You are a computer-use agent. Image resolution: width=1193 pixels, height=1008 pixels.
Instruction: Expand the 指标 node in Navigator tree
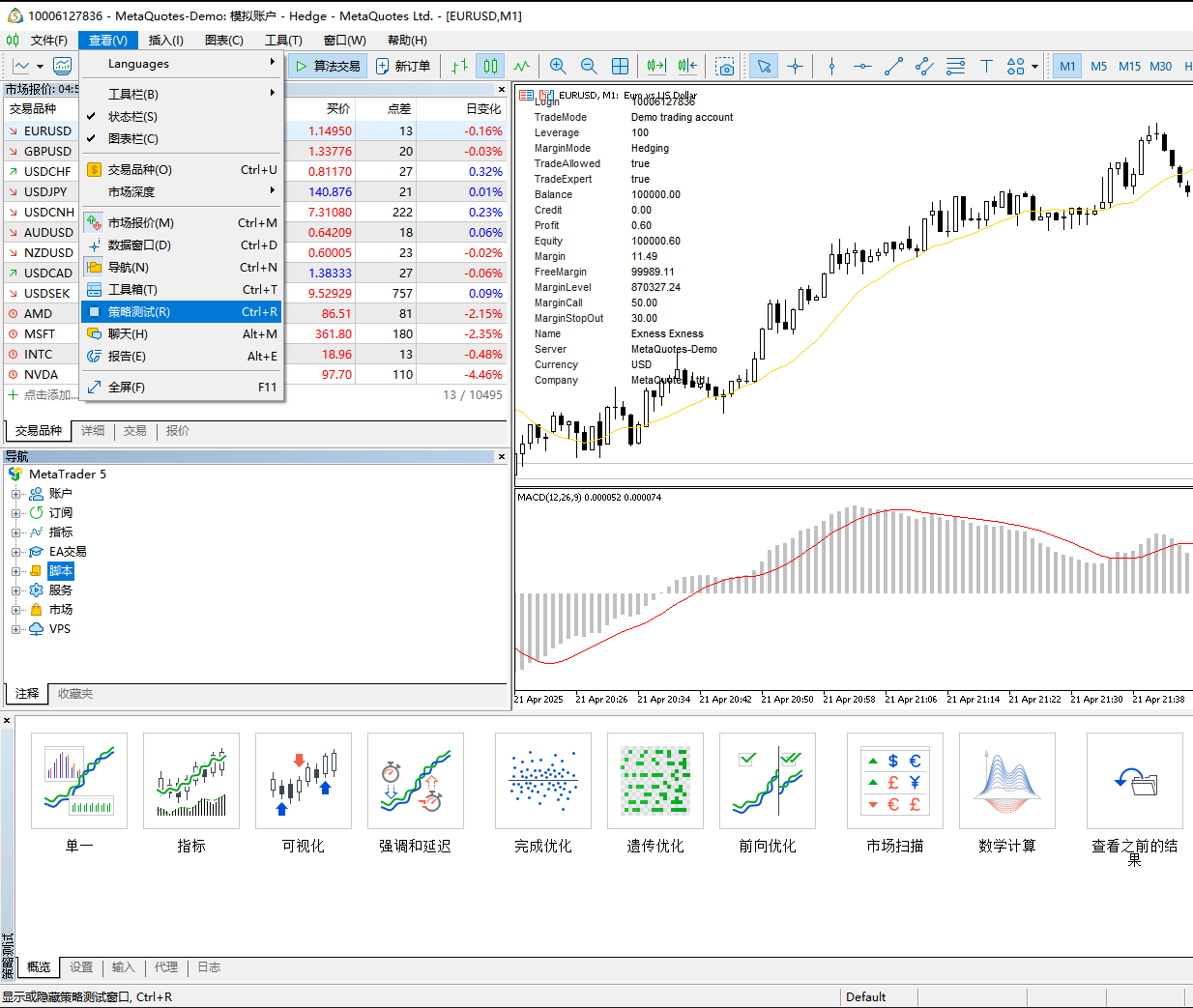point(15,533)
